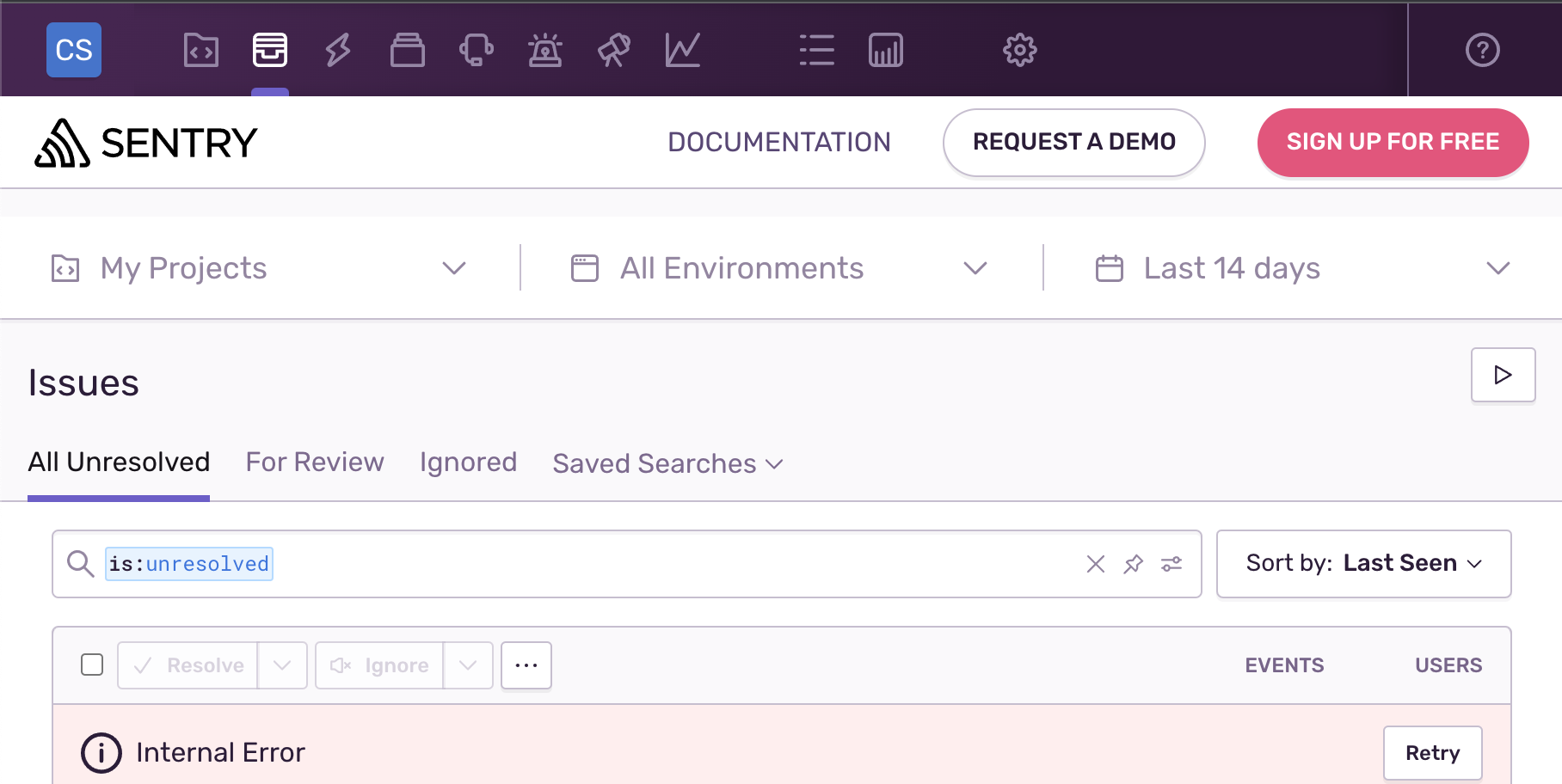Select all issues checkbox
This screenshot has width=1562, height=784.
coord(92,665)
